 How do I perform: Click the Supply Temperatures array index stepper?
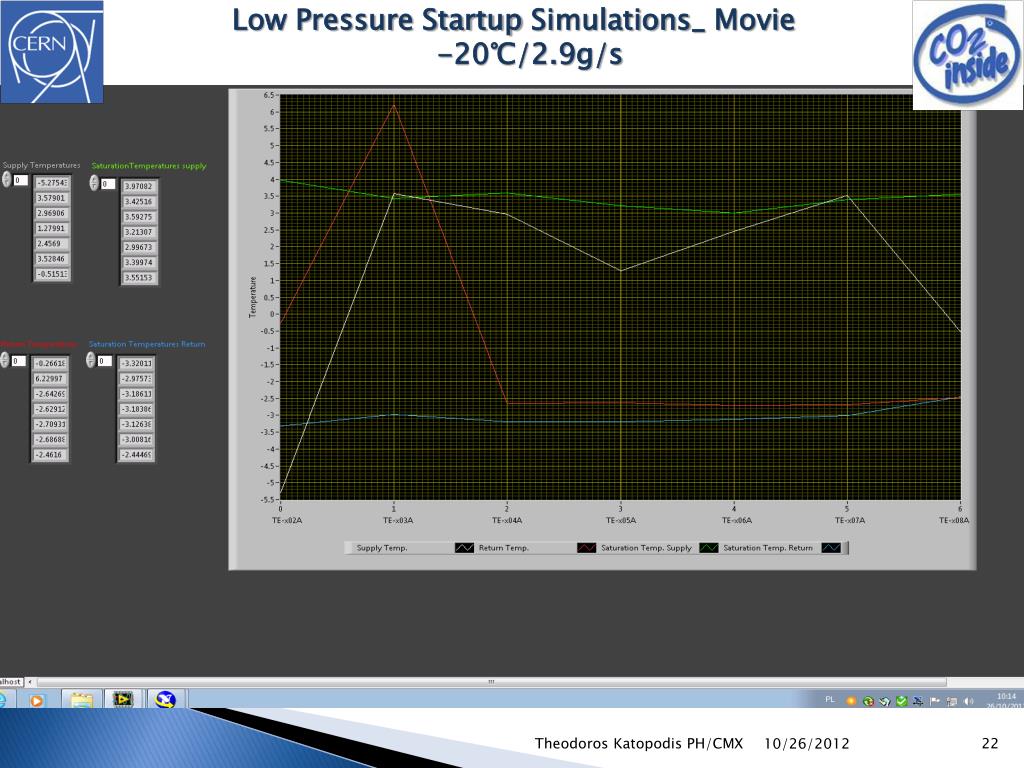[x=6, y=180]
